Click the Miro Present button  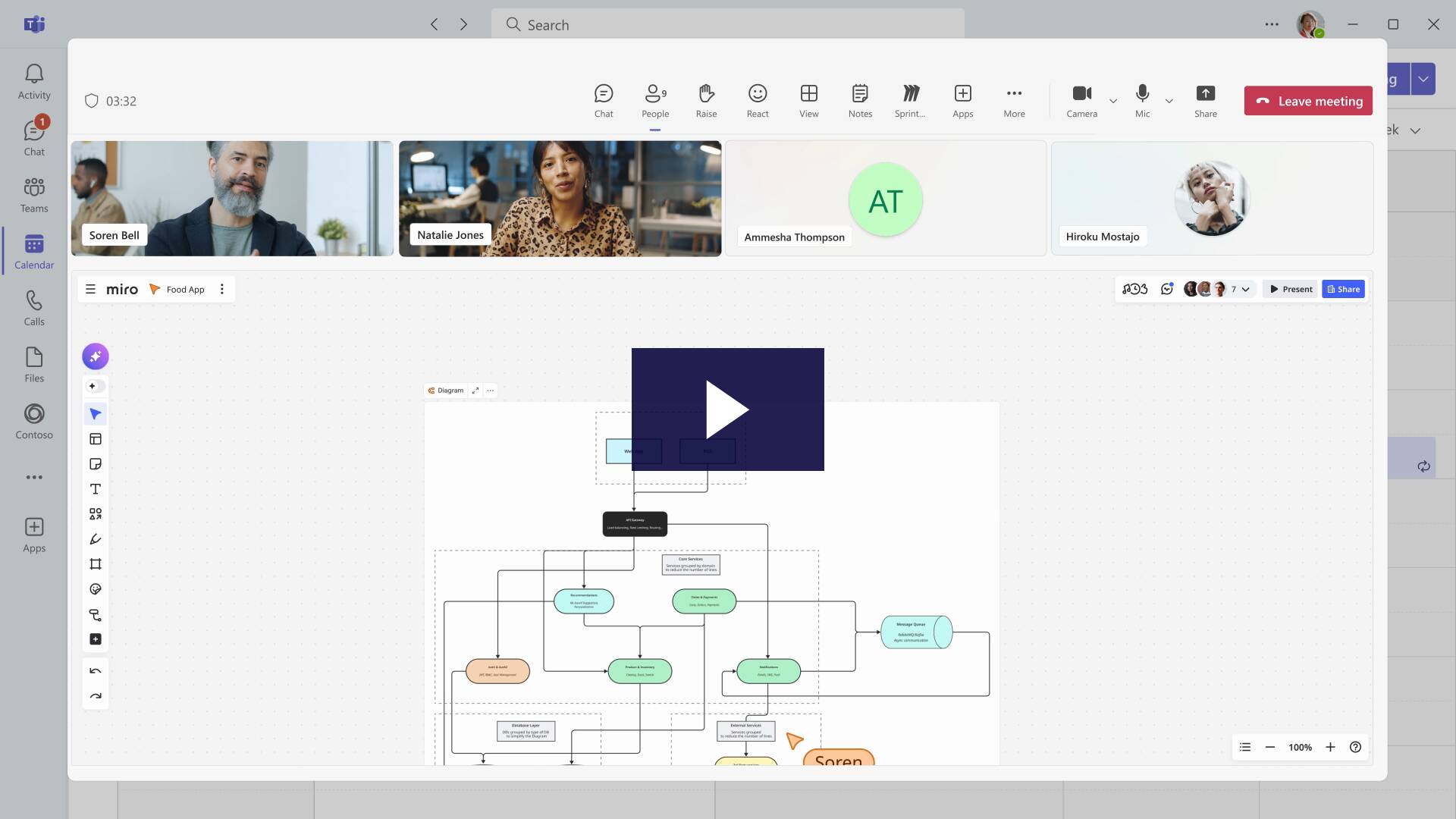point(1291,290)
